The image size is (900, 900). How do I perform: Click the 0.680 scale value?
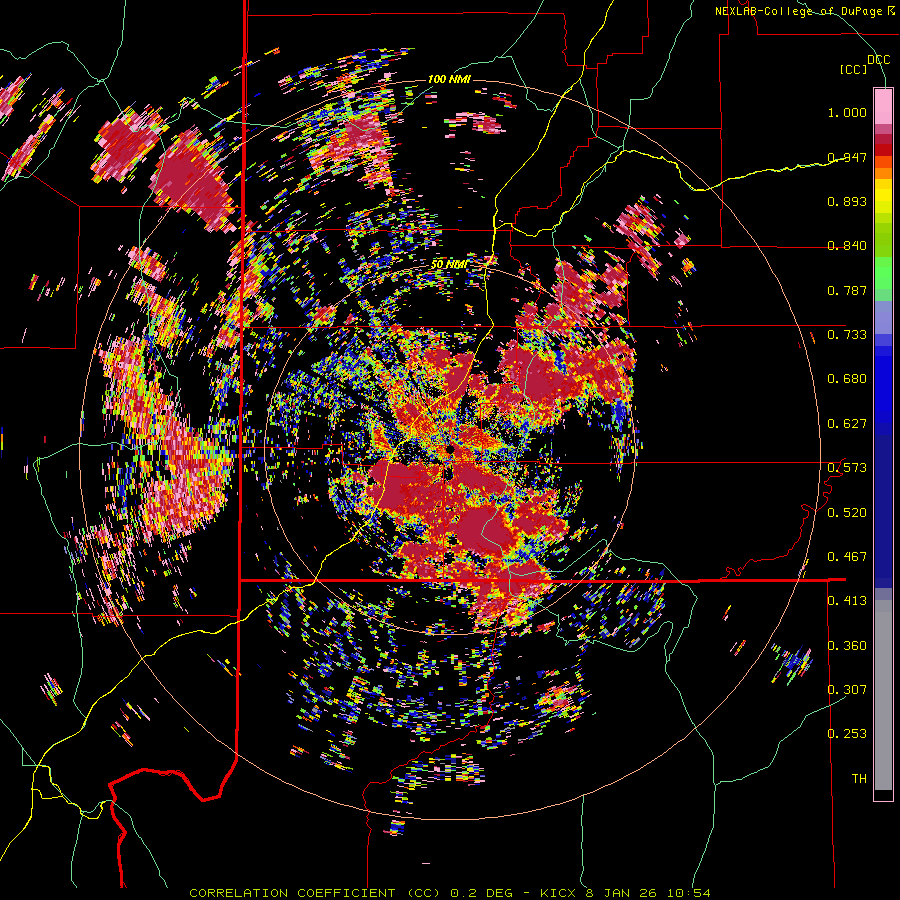click(847, 379)
